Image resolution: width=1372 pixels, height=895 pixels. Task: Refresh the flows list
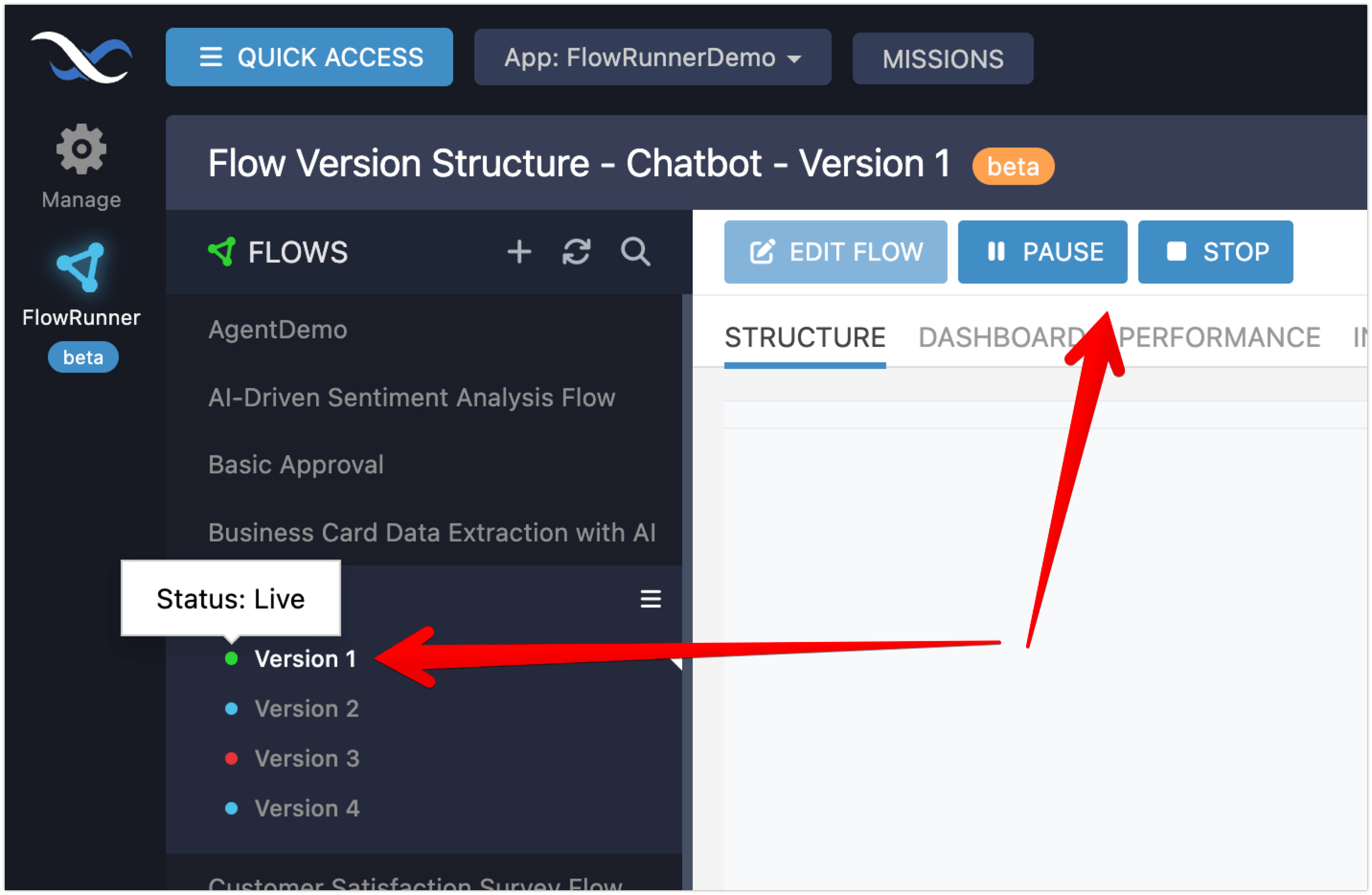click(x=576, y=252)
